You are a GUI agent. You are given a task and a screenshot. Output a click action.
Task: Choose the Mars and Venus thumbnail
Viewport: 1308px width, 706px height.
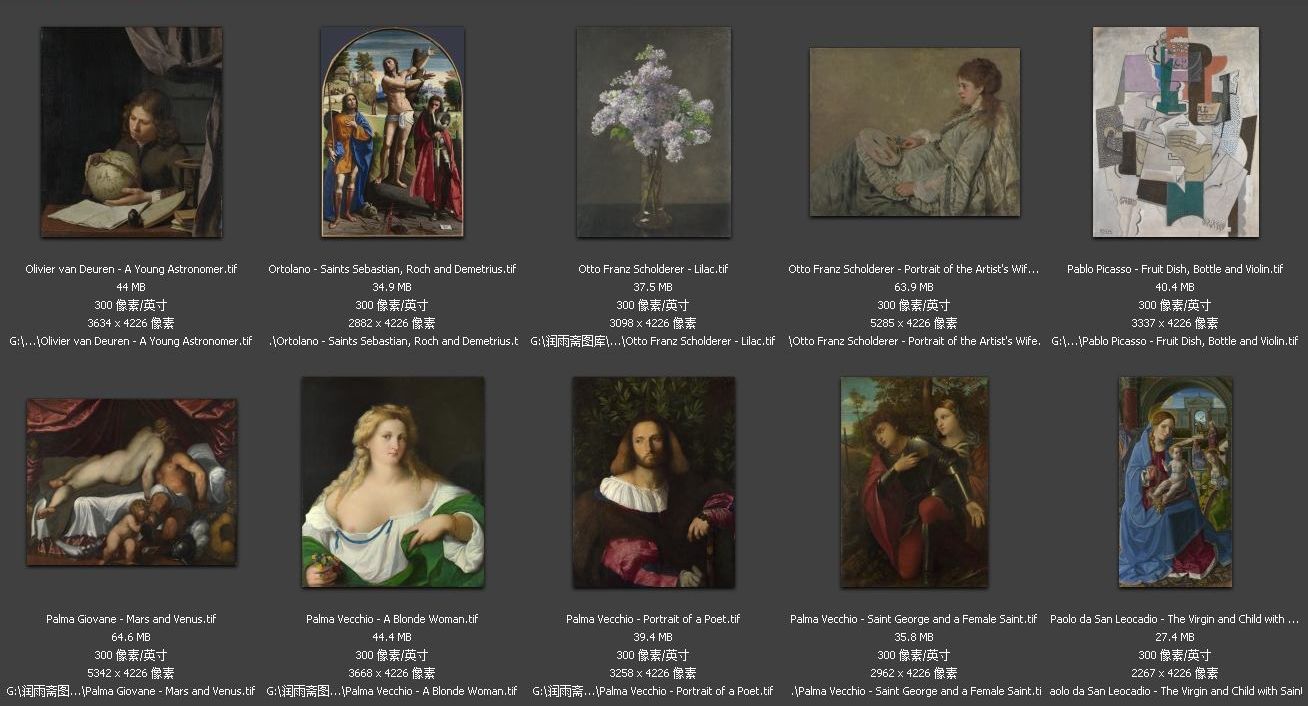pos(131,482)
